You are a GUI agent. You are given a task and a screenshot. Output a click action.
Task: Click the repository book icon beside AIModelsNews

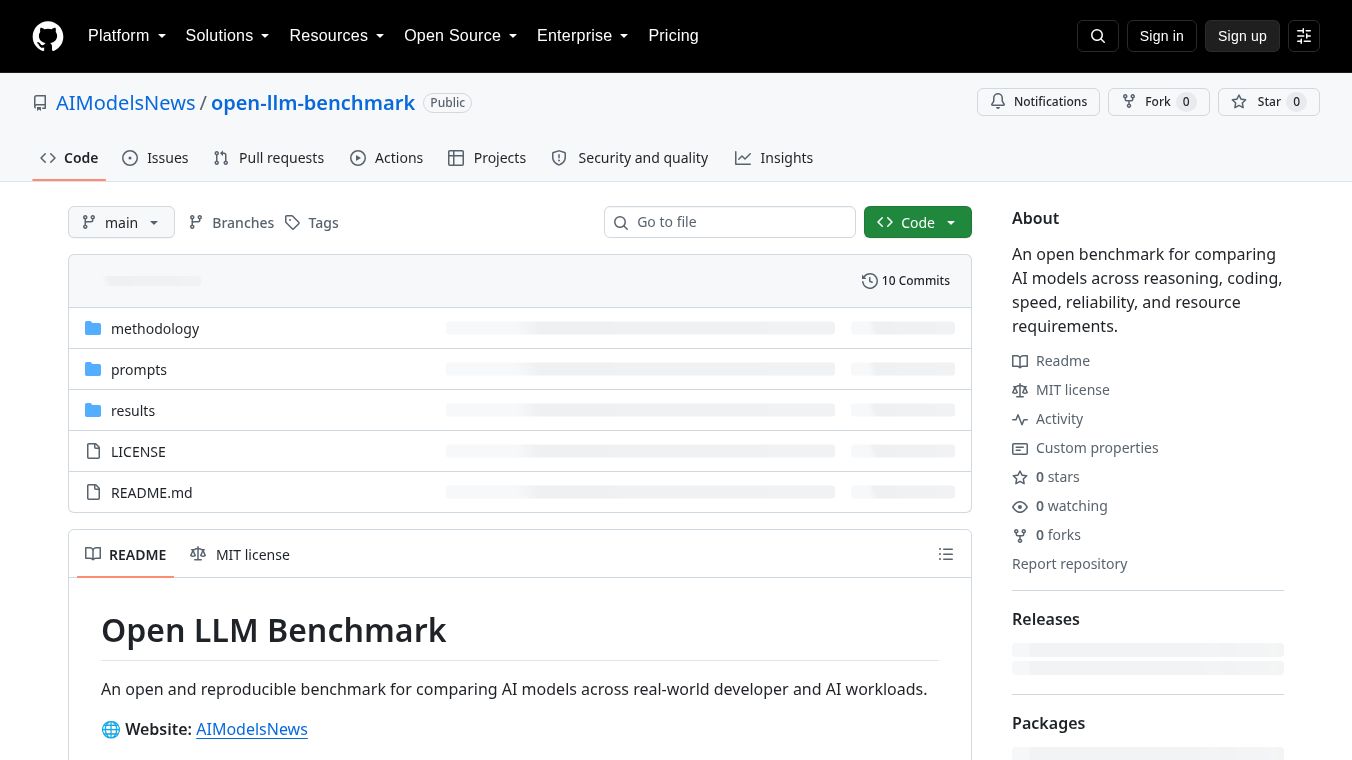[x=40, y=103]
